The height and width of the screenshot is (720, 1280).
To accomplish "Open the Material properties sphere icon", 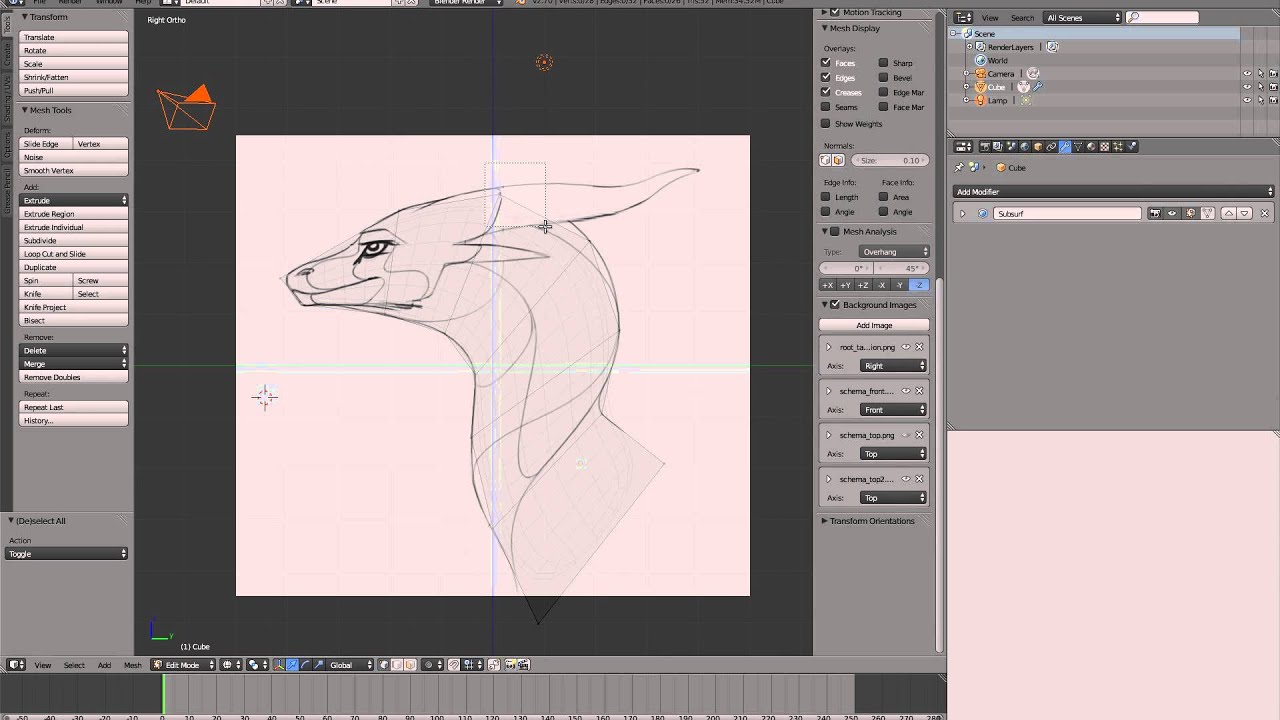I will pyautogui.click(x=1091, y=146).
